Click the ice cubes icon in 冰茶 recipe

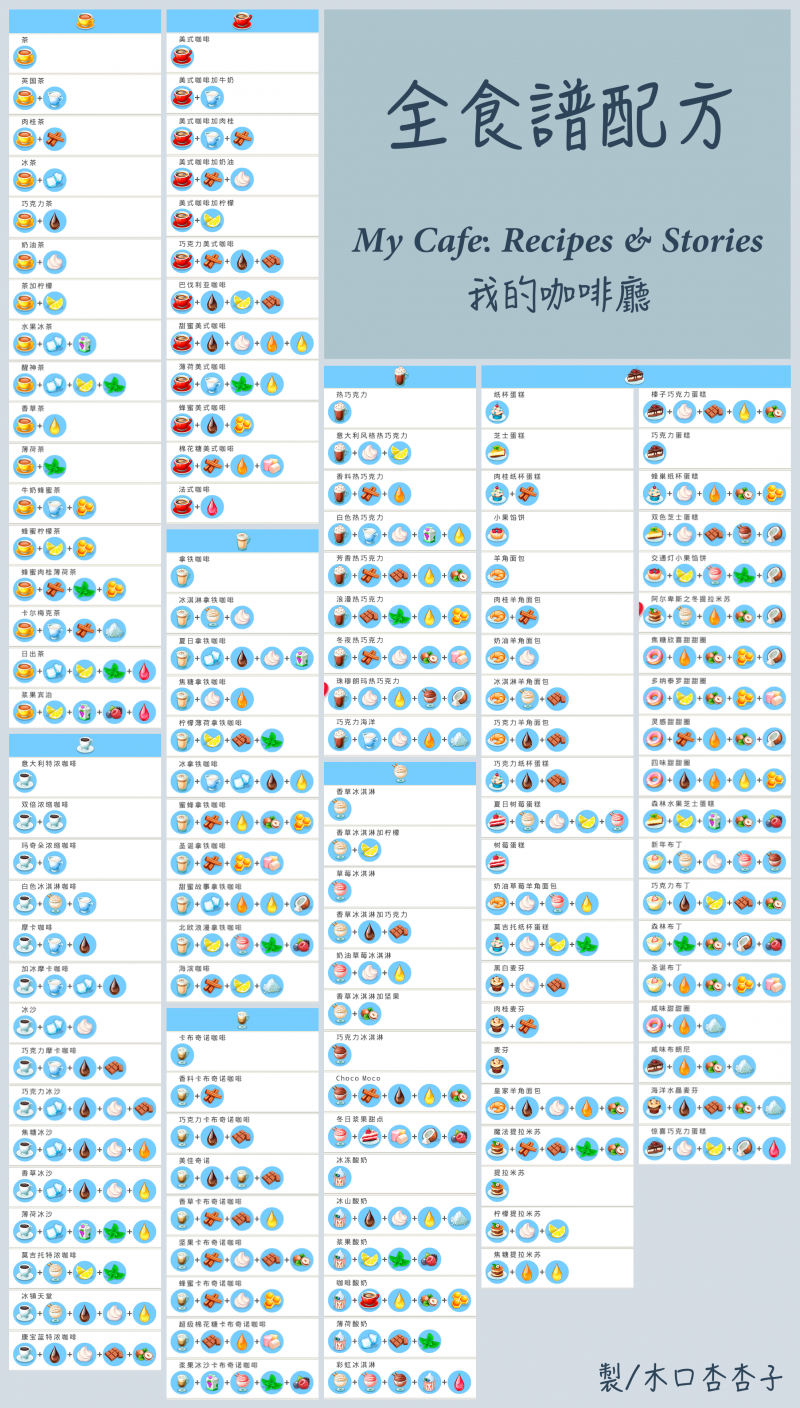(x=54, y=179)
